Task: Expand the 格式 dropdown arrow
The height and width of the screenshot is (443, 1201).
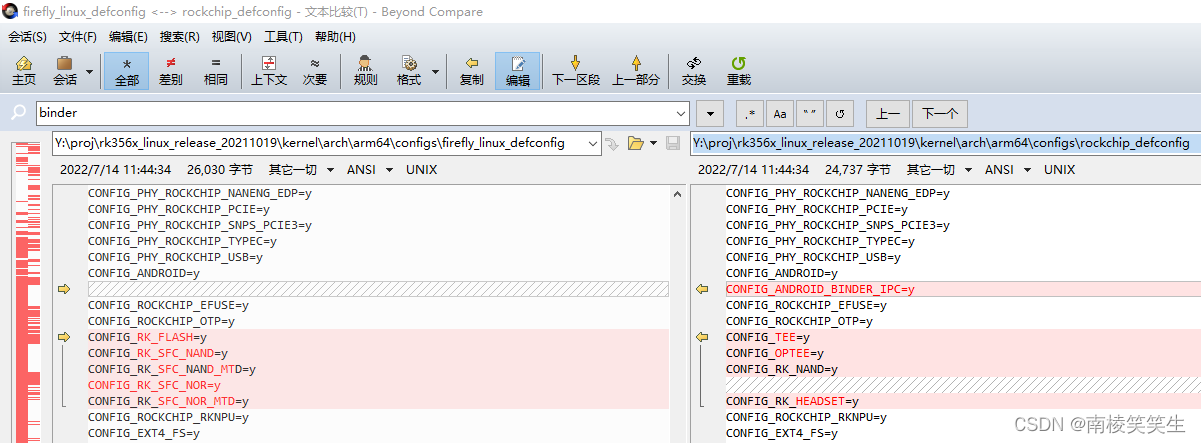Action: [x=436, y=72]
